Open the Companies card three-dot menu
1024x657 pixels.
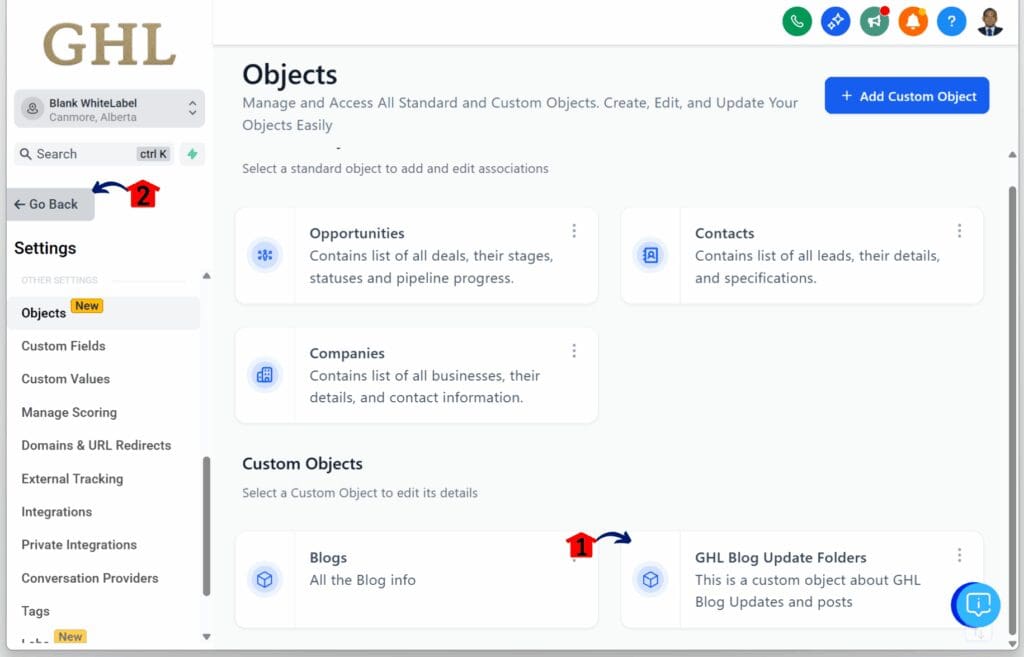tap(574, 351)
